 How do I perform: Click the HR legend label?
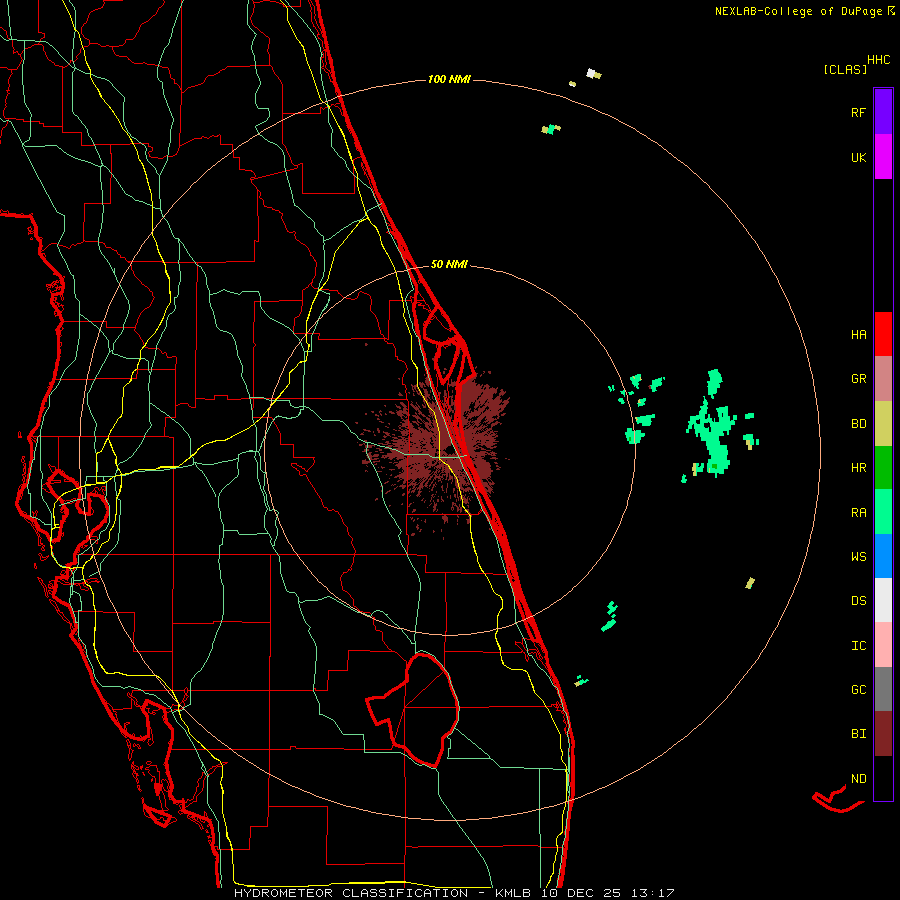pos(859,468)
